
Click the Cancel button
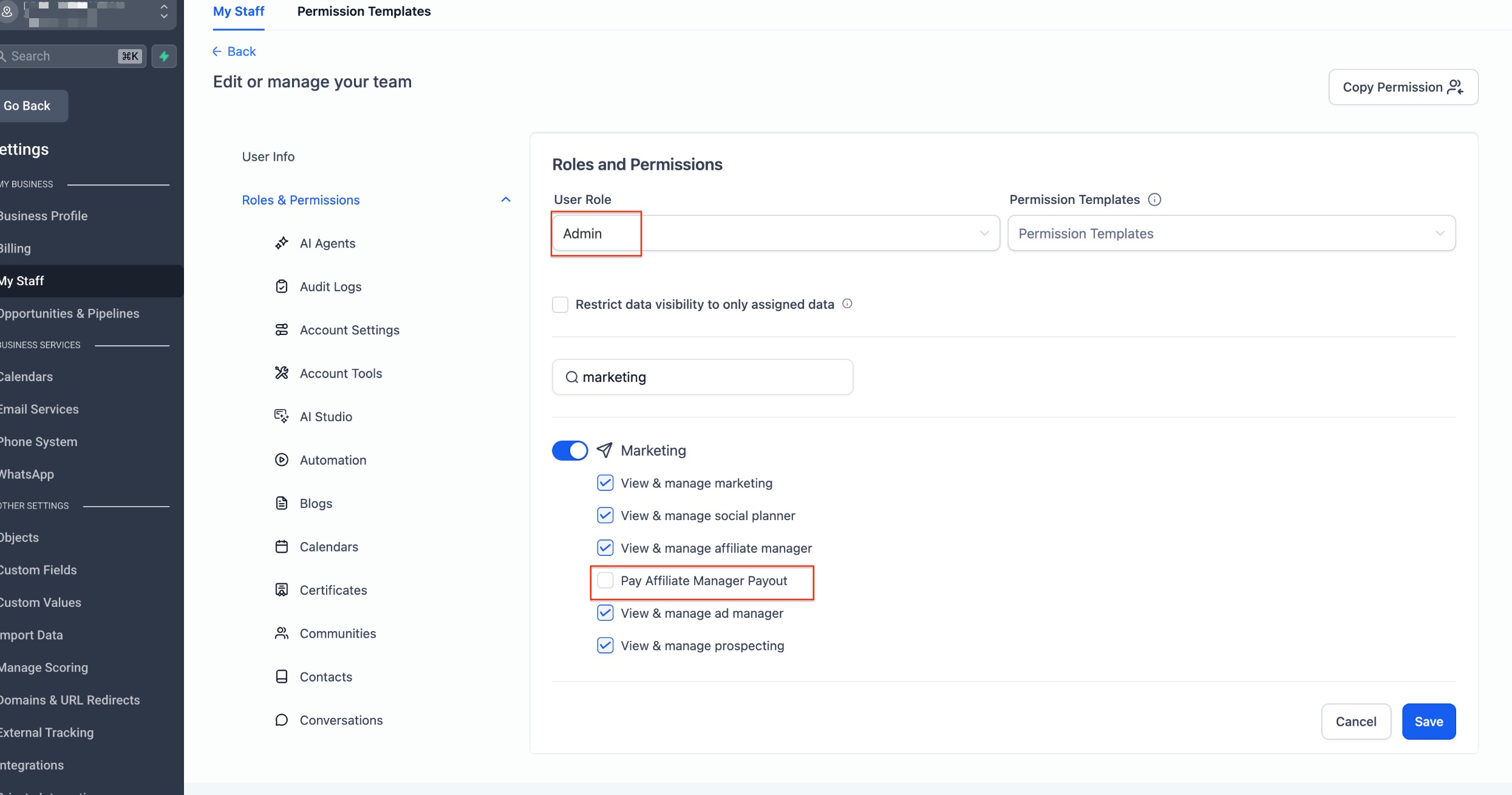1356,722
